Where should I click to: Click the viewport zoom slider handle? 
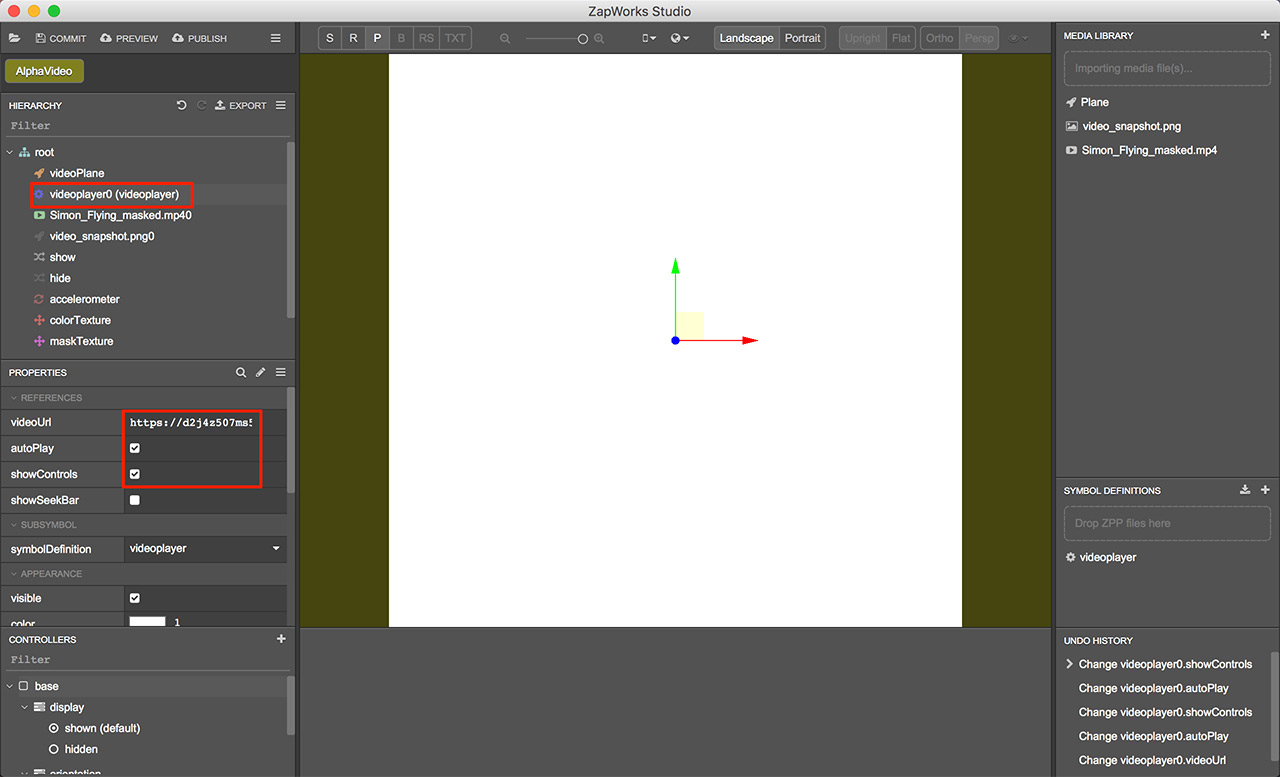[583, 38]
